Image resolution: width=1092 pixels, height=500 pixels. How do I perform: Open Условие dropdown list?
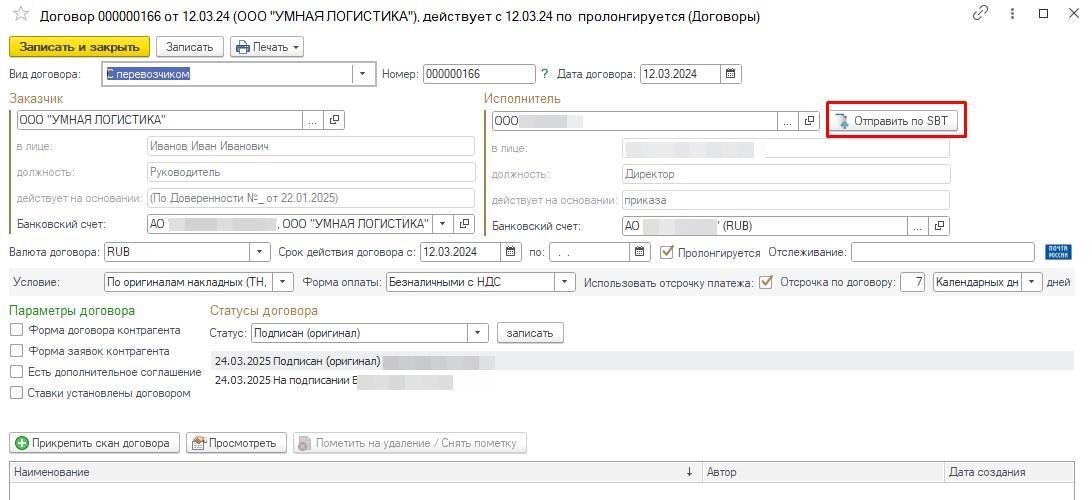pyautogui.click(x=283, y=282)
